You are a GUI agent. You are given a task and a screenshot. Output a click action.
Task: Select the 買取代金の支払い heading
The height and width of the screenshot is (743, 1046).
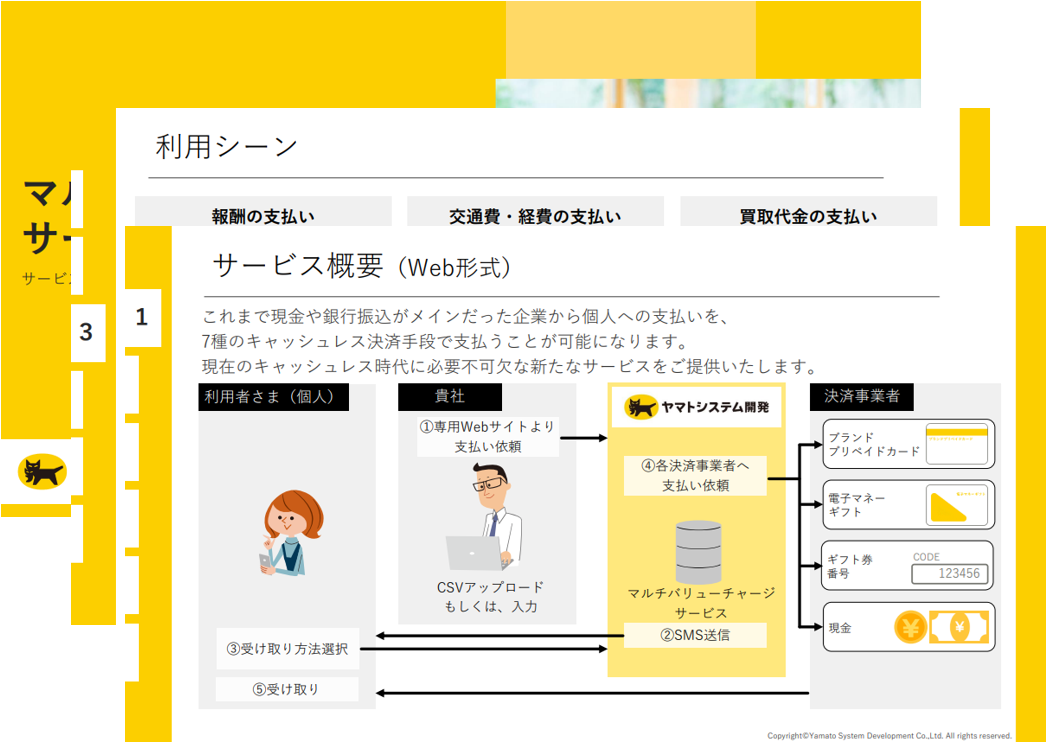click(x=808, y=216)
